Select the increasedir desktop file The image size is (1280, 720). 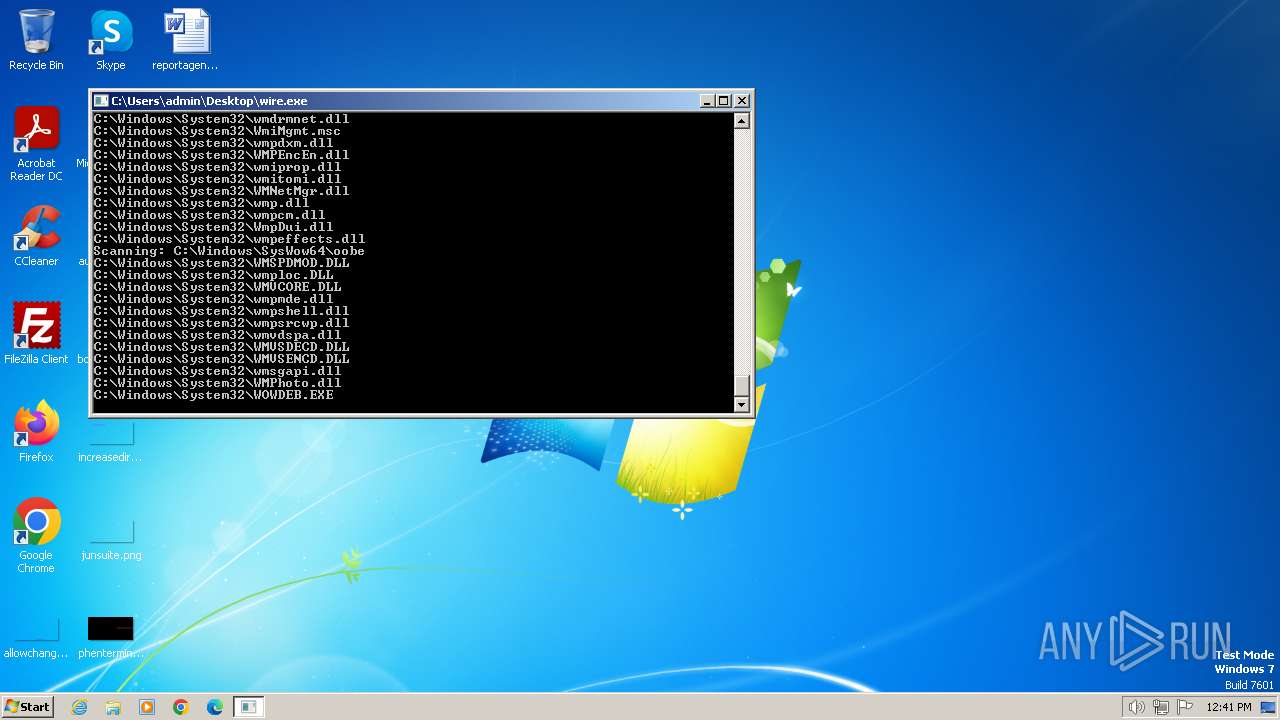click(x=110, y=440)
